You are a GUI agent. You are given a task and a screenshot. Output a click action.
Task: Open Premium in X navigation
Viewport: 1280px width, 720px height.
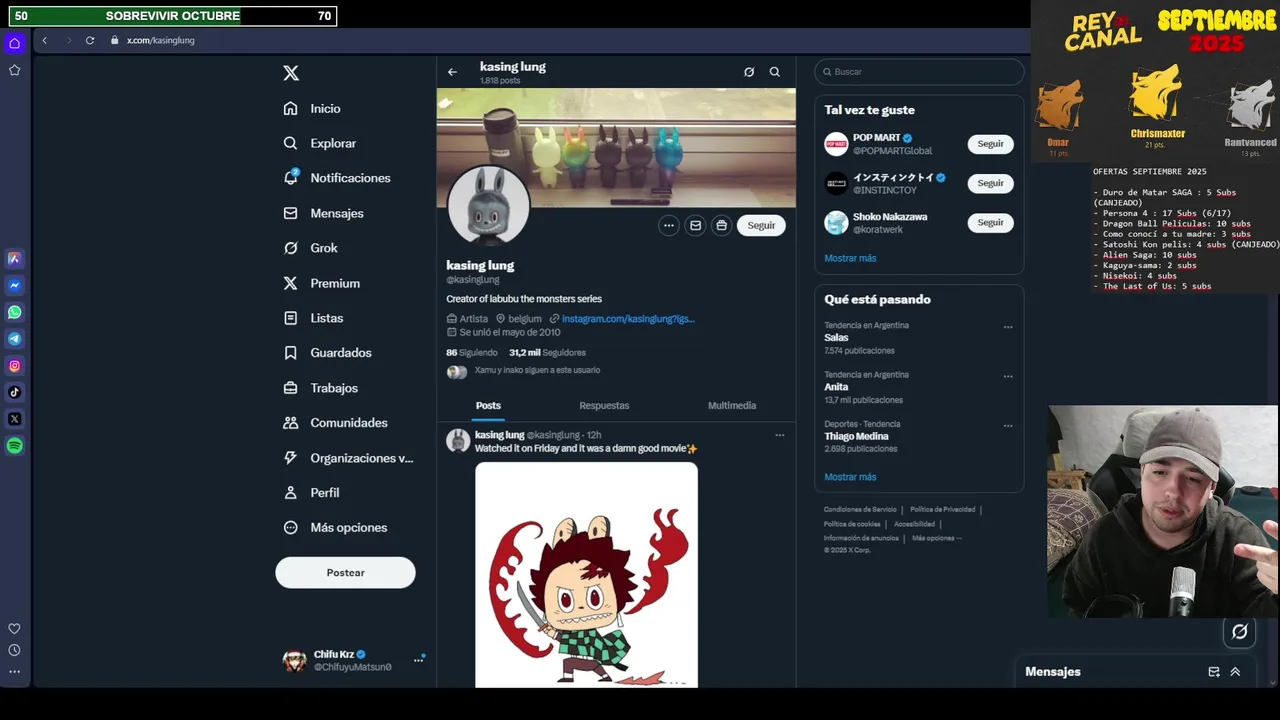[x=322, y=283]
